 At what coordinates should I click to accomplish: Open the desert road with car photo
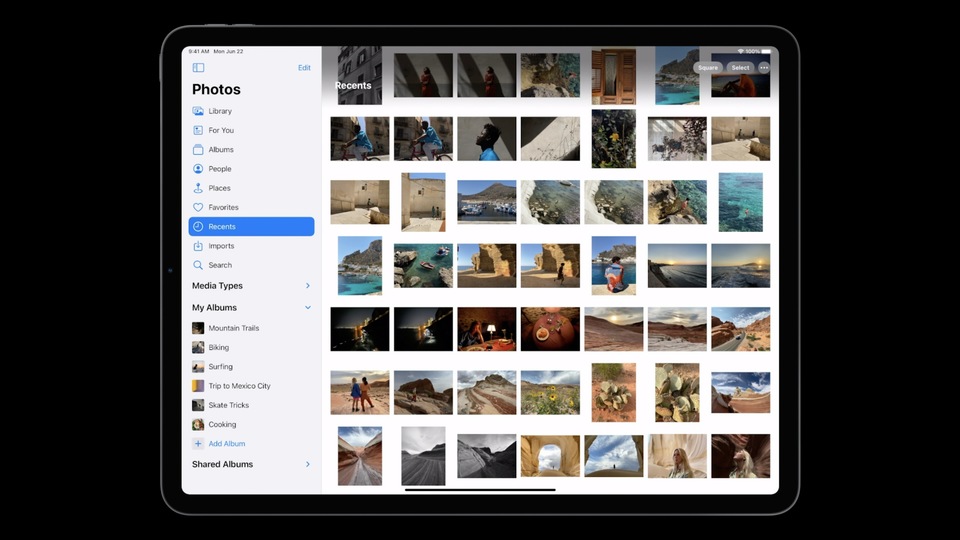[740, 329]
